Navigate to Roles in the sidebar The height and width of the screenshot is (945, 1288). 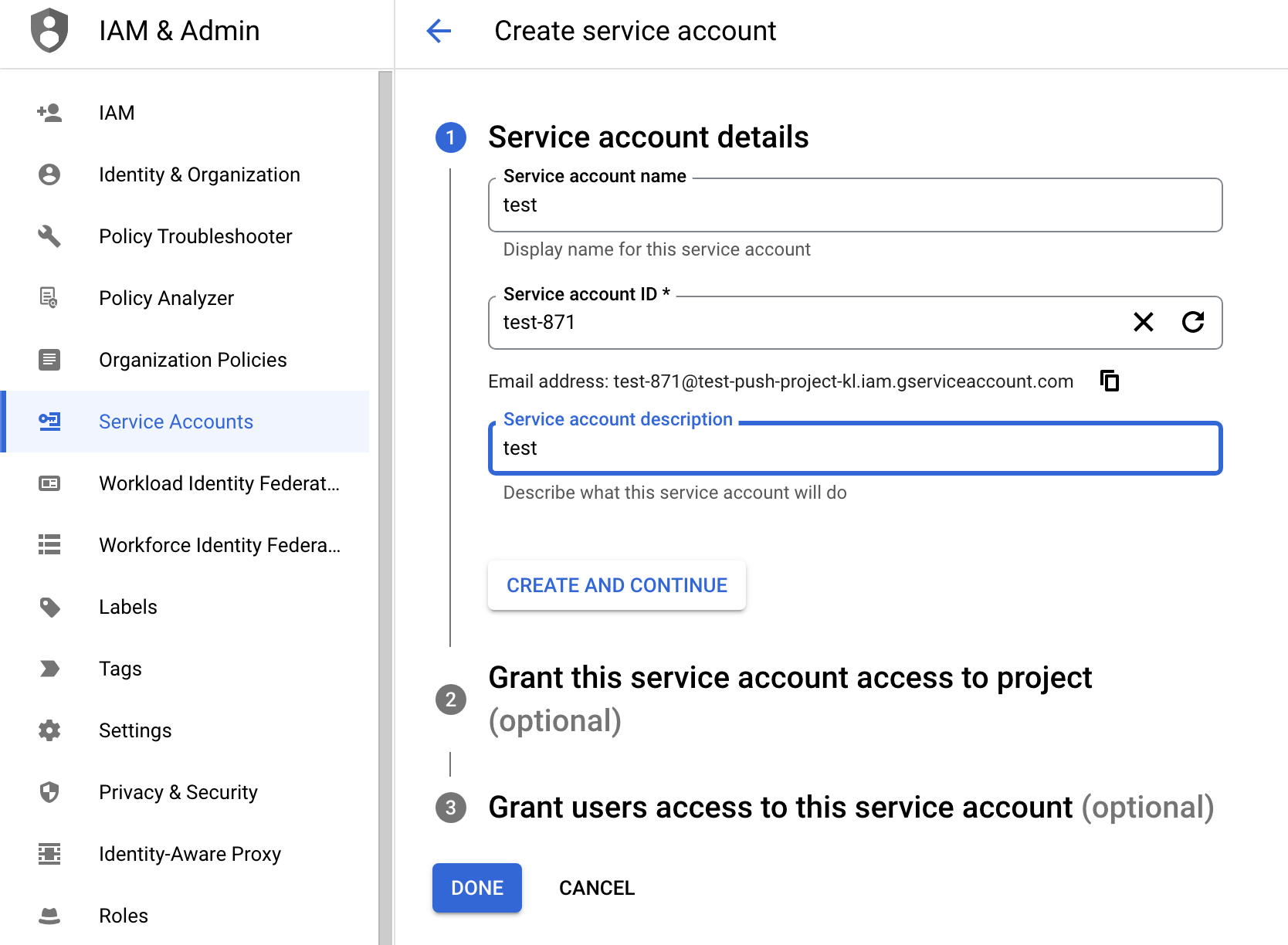coord(122,916)
